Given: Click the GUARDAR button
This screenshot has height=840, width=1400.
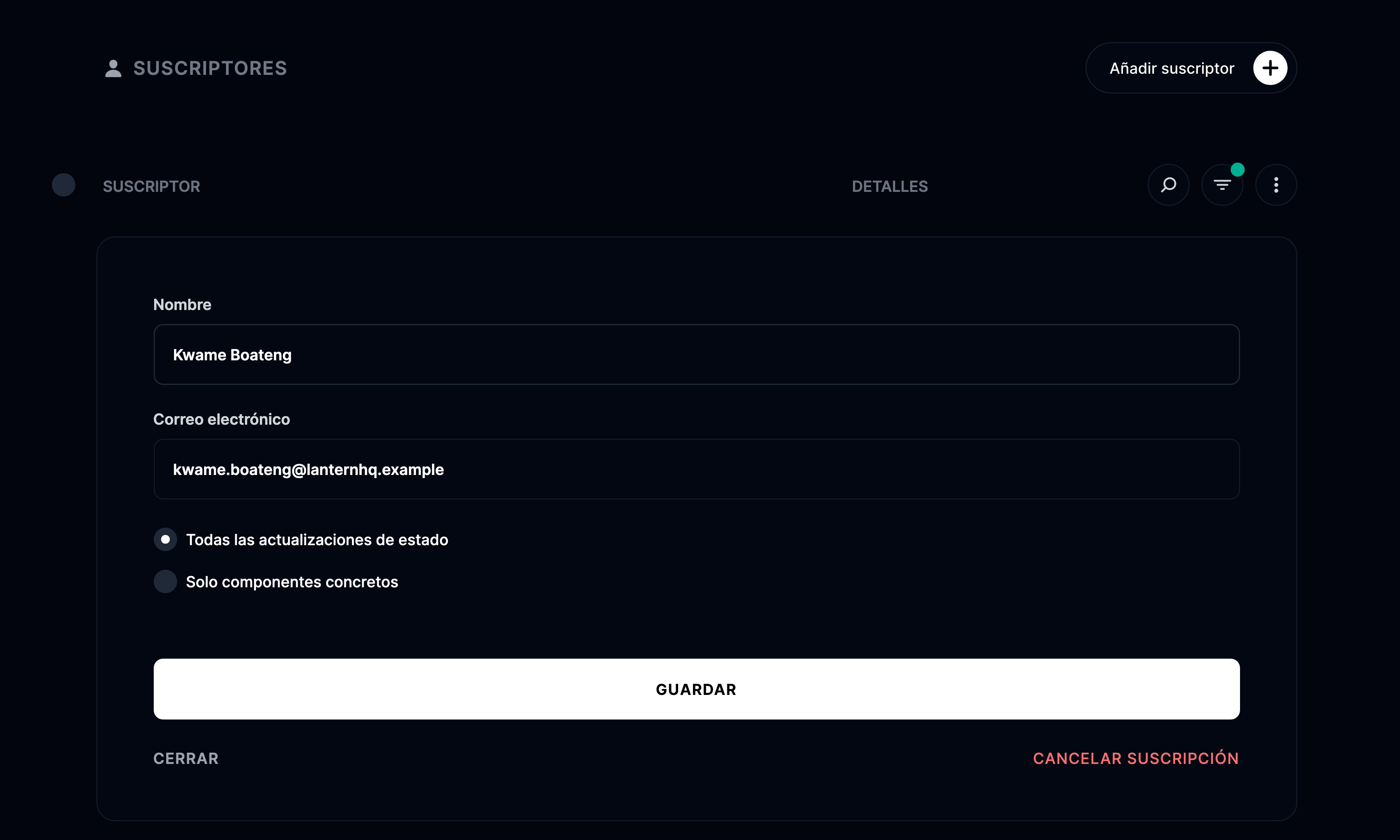Looking at the screenshot, I should click(696, 689).
